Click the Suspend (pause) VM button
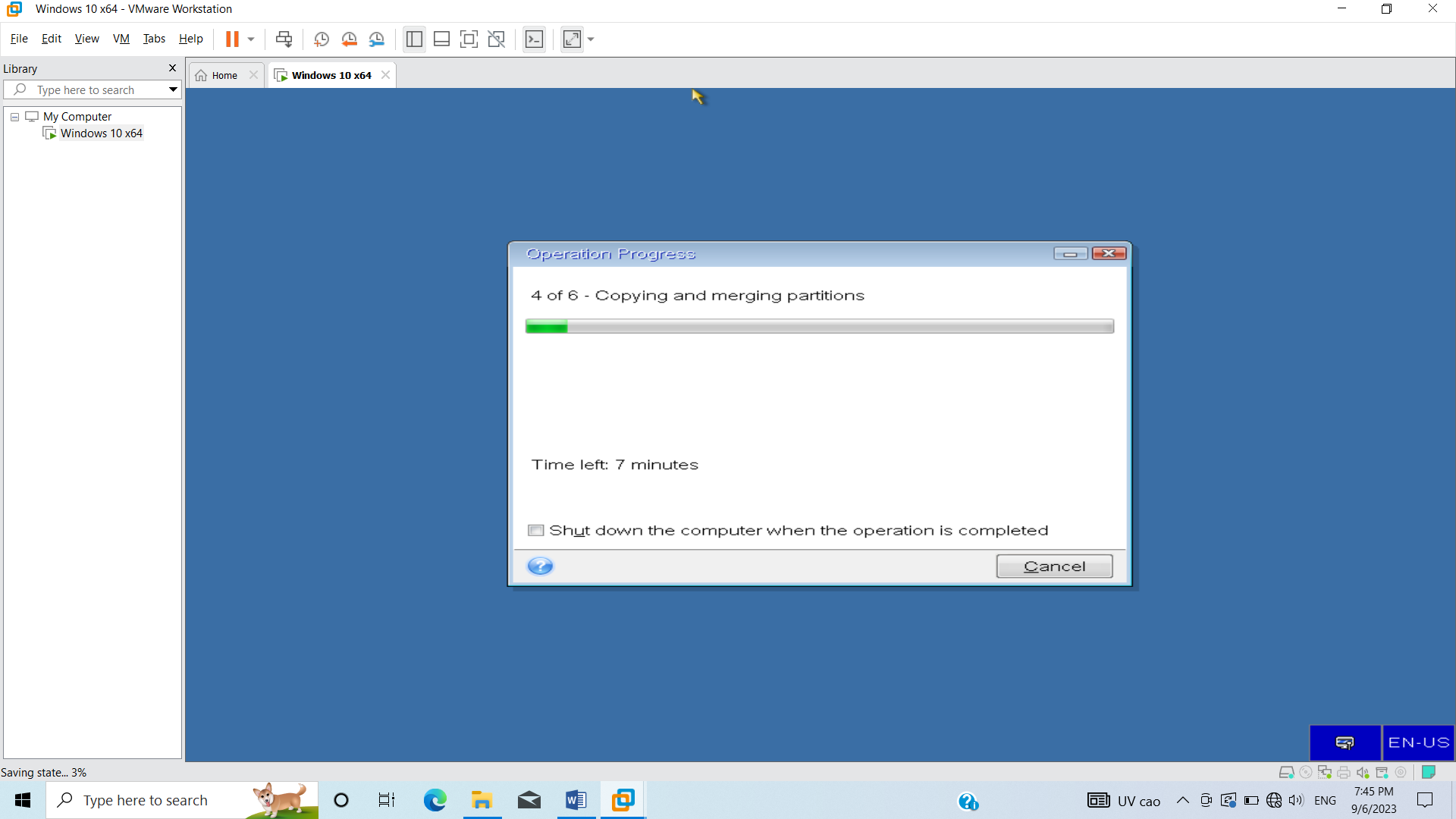Viewport: 1456px width, 819px height. click(232, 39)
